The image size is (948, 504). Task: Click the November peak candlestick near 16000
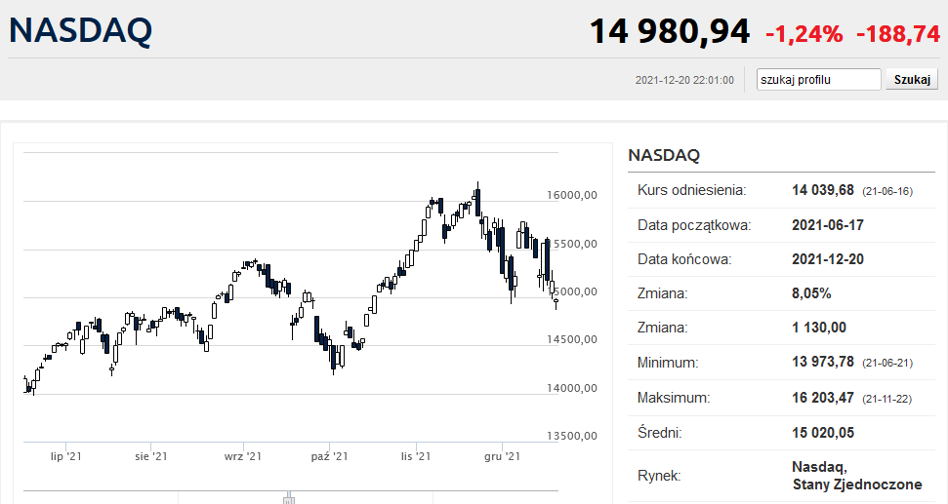pos(478,201)
